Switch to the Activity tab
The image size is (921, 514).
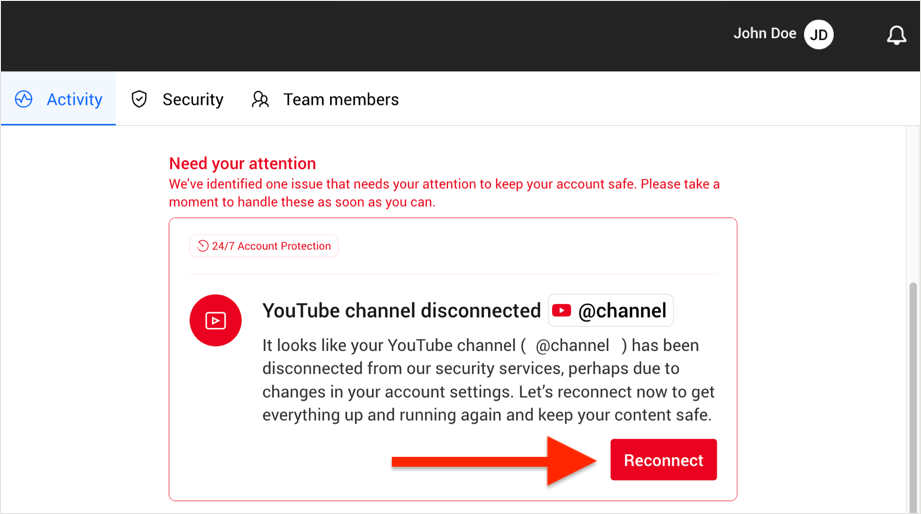pyautogui.click(x=59, y=99)
